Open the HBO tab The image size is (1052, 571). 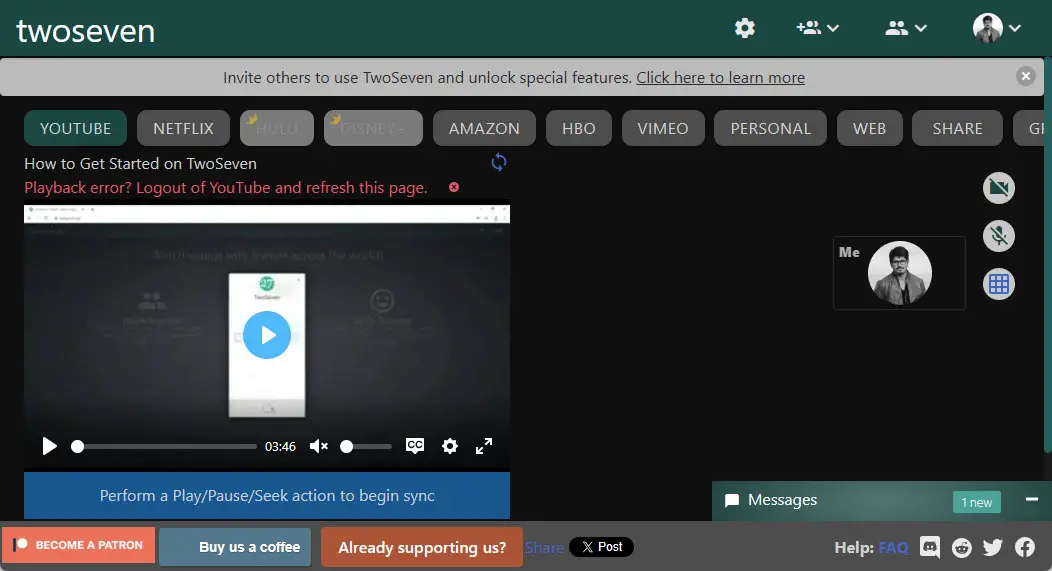pos(578,128)
